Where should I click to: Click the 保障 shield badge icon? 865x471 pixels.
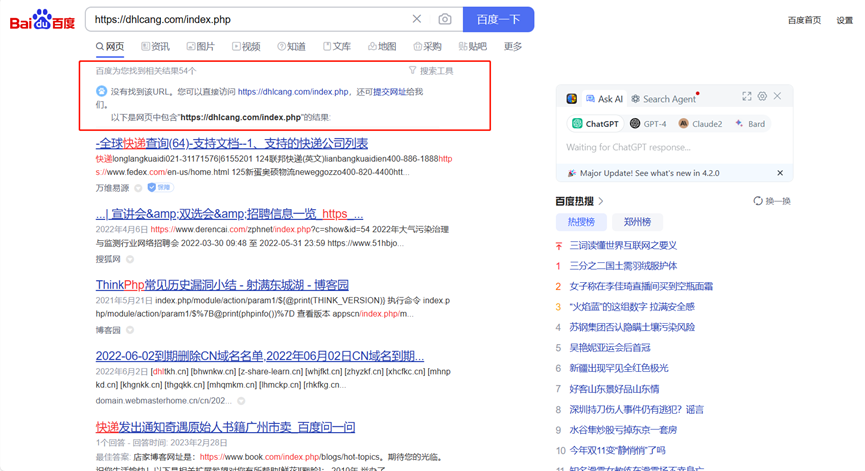[160, 188]
